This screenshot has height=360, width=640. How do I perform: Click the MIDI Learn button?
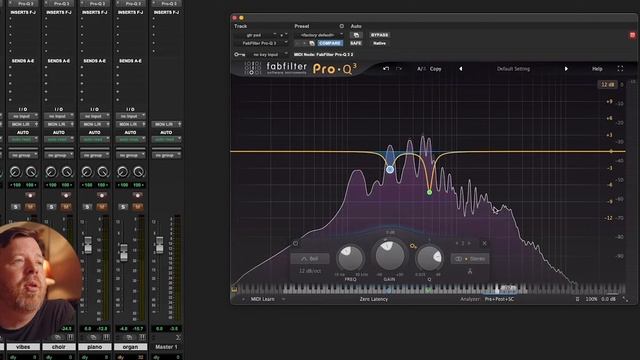[x=262, y=299]
